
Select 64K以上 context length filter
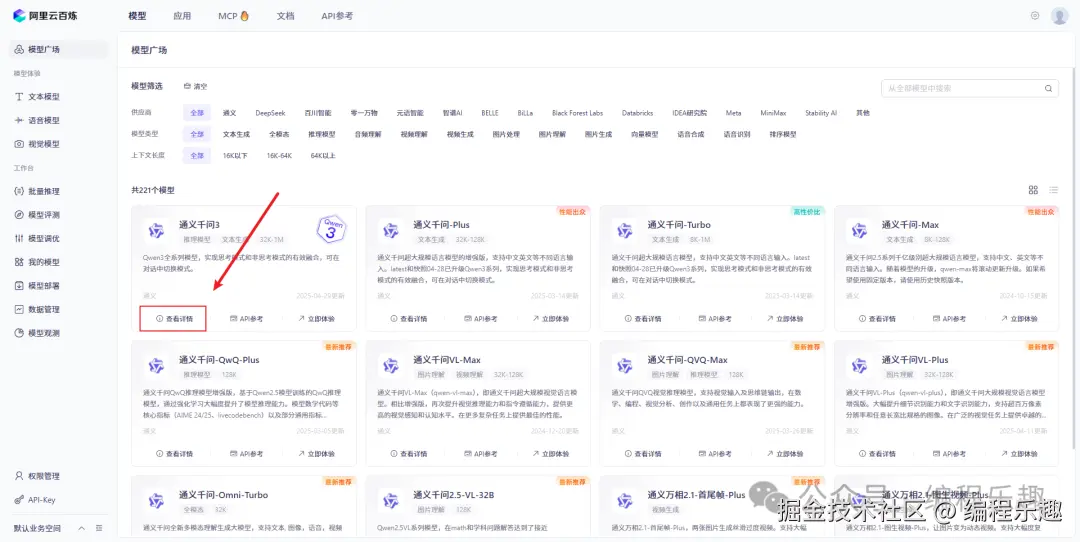[323, 156]
